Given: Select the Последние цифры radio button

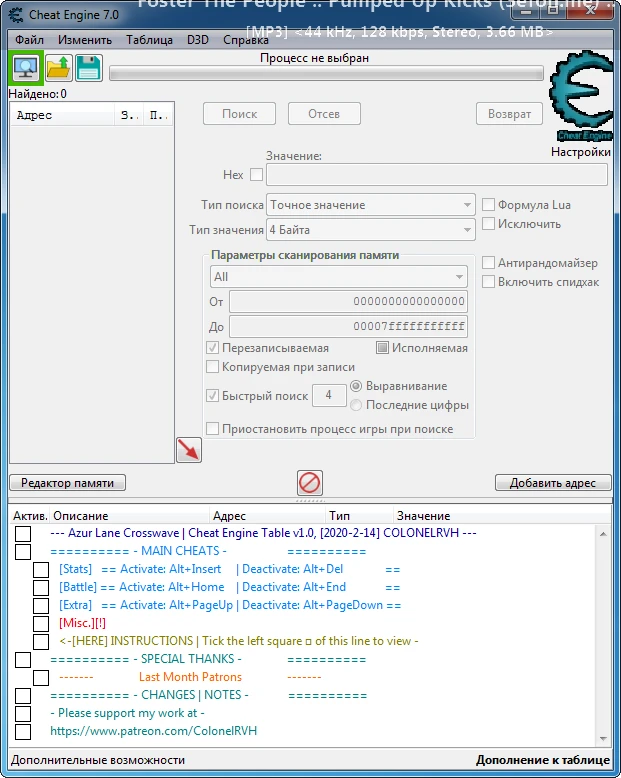Looking at the screenshot, I should (356, 405).
